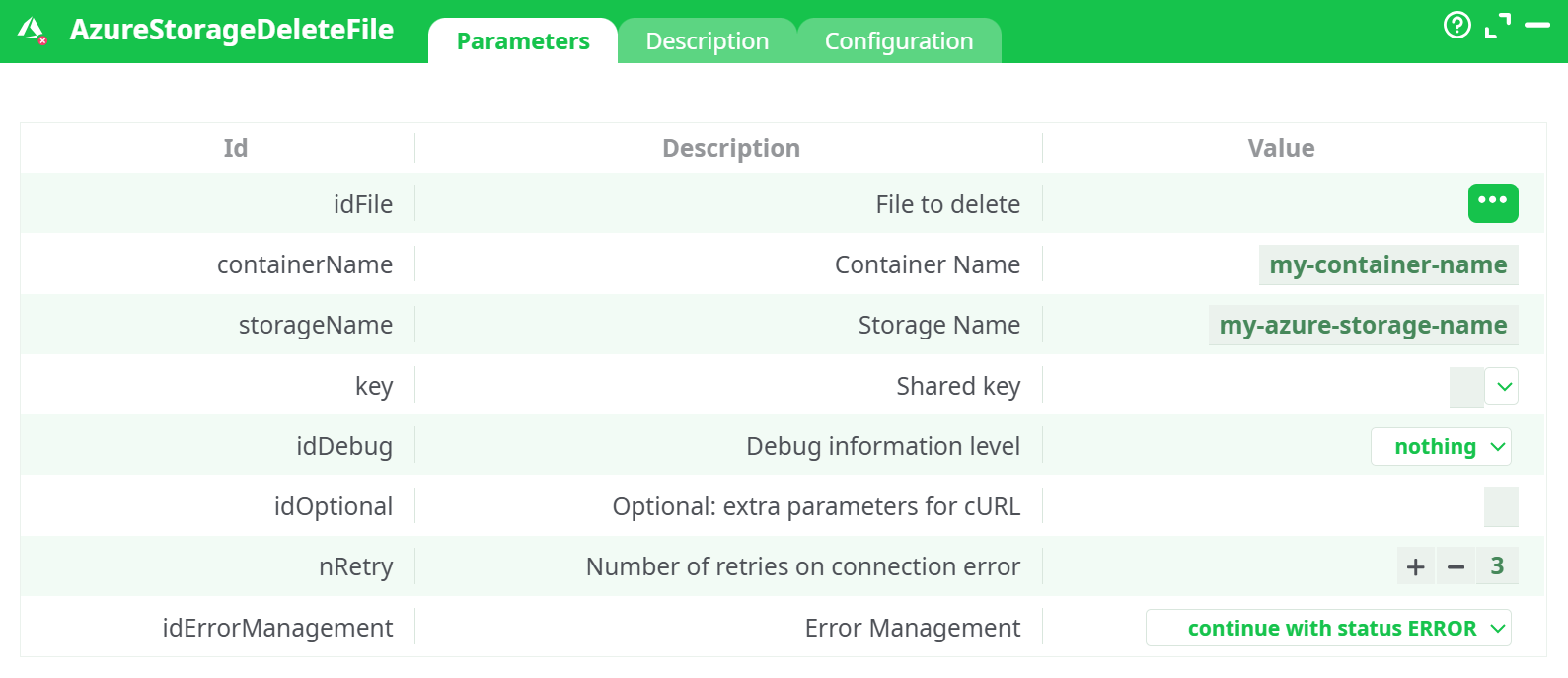Minimize the panel with dash icon

tap(1537, 25)
